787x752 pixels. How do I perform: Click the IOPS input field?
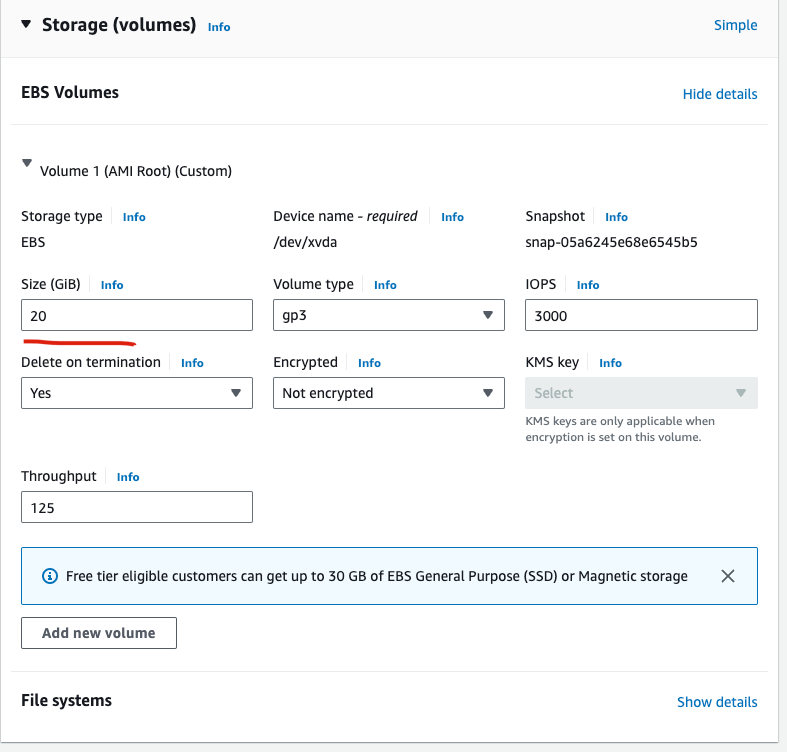click(640, 316)
